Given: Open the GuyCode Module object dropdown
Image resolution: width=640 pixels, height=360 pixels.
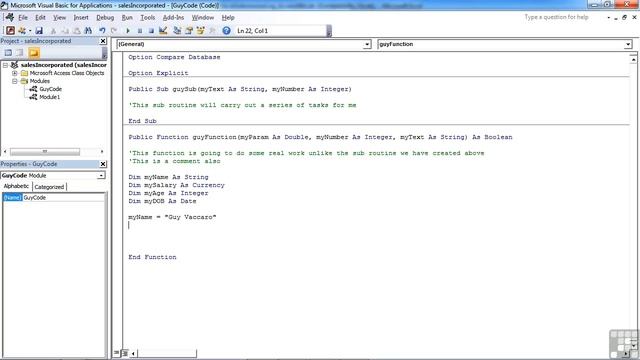Looking at the screenshot, I should pos(101,176).
